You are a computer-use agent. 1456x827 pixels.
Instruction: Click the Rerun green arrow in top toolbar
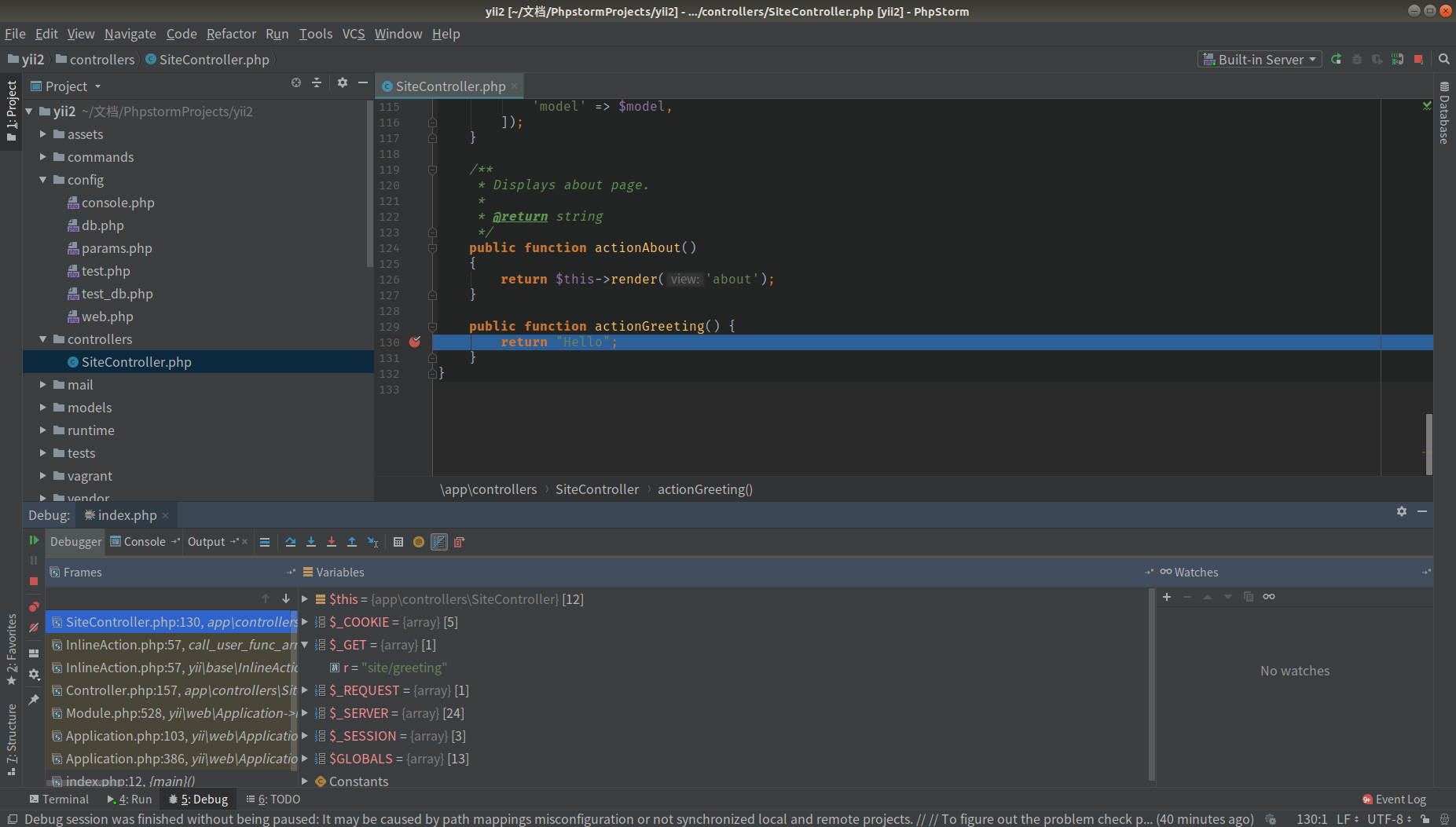coord(1336,59)
